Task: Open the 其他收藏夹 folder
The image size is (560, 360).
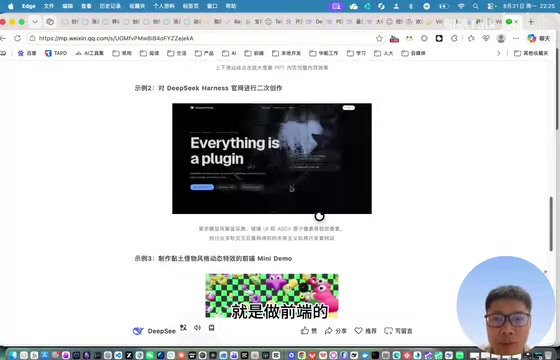Action: pyautogui.click(x=531, y=53)
